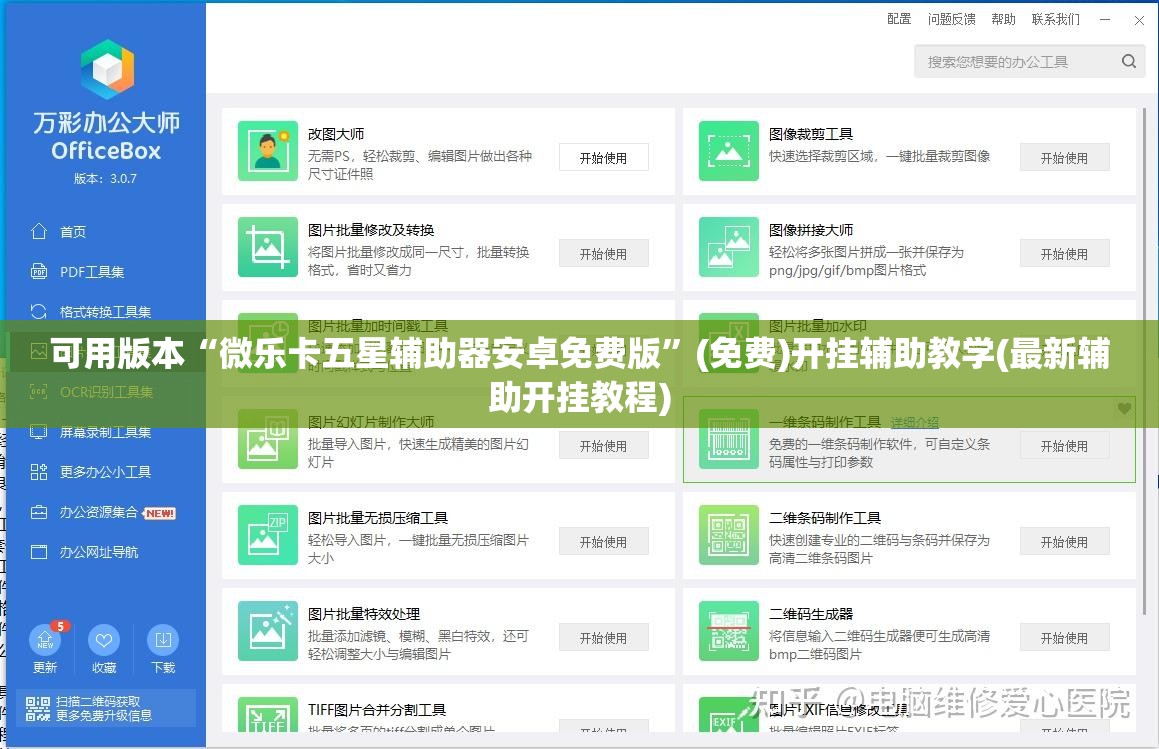This screenshot has width=1159, height=749.
Task: Click the tool list vertical scrollbar
Action: (x=1144, y=361)
